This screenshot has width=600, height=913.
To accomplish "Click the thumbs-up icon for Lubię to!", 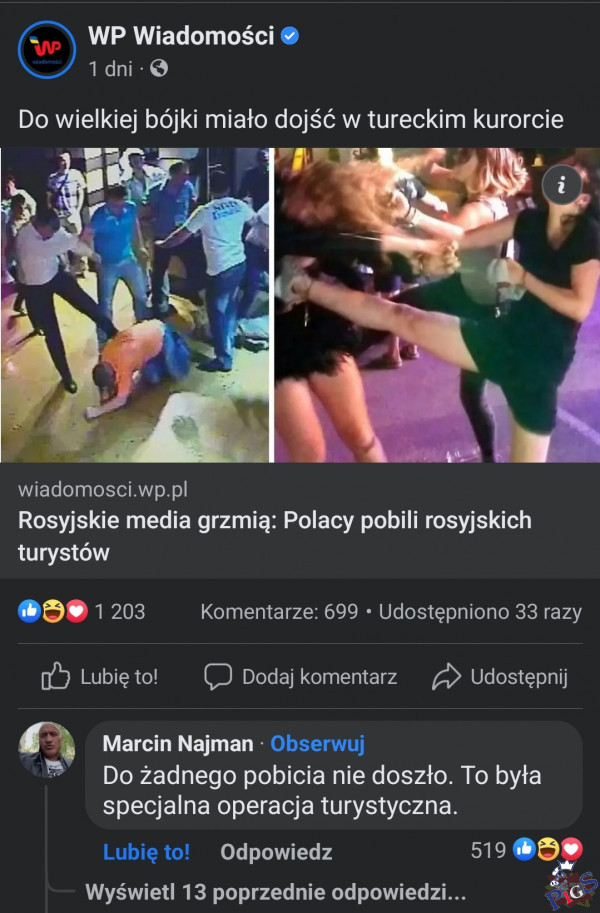I will pyautogui.click(x=55, y=677).
